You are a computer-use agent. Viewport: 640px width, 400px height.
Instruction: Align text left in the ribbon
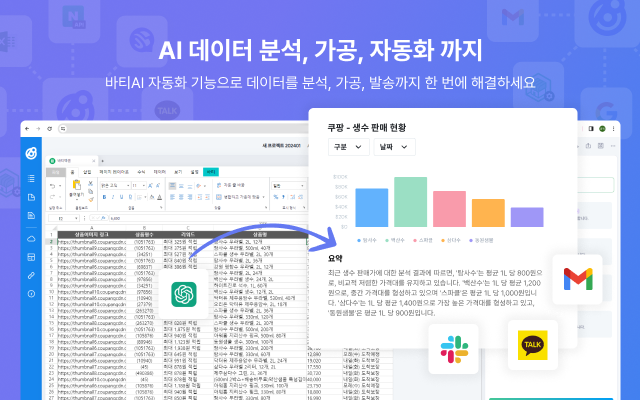172,197
